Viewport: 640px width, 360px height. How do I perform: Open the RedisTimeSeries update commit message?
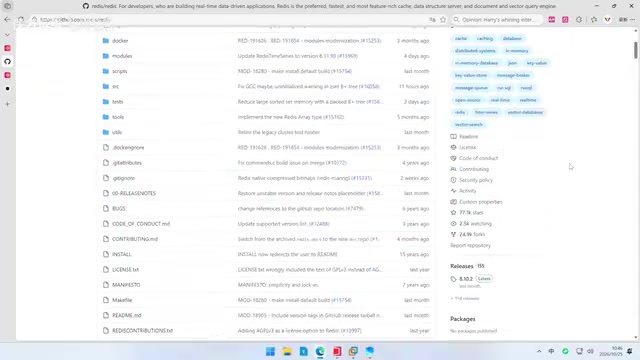[x=298, y=56]
